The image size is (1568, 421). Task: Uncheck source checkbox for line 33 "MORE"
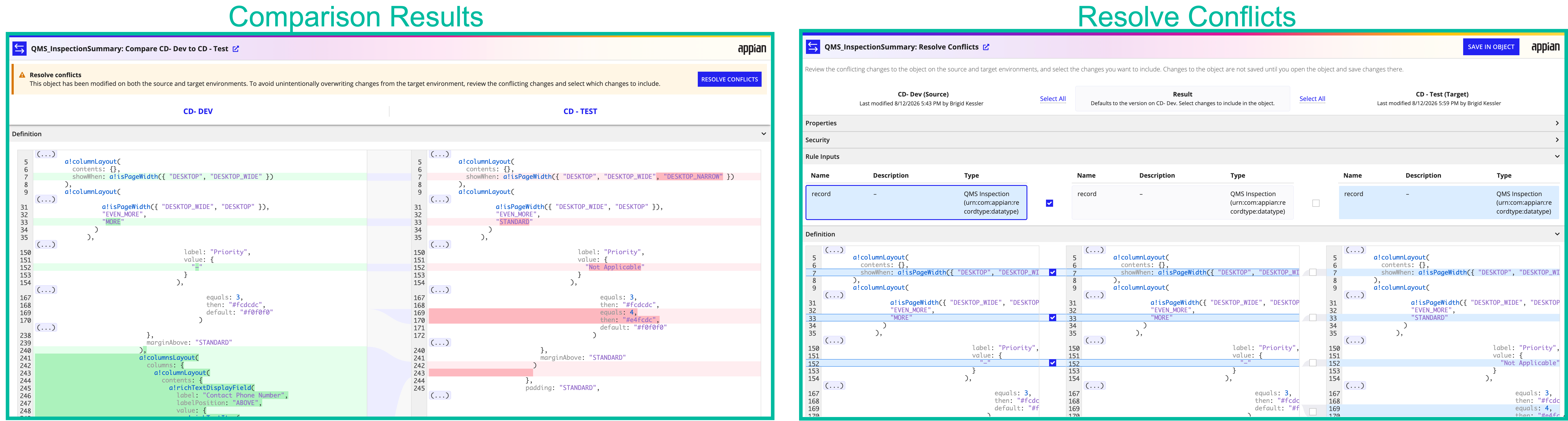[x=1052, y=317]
